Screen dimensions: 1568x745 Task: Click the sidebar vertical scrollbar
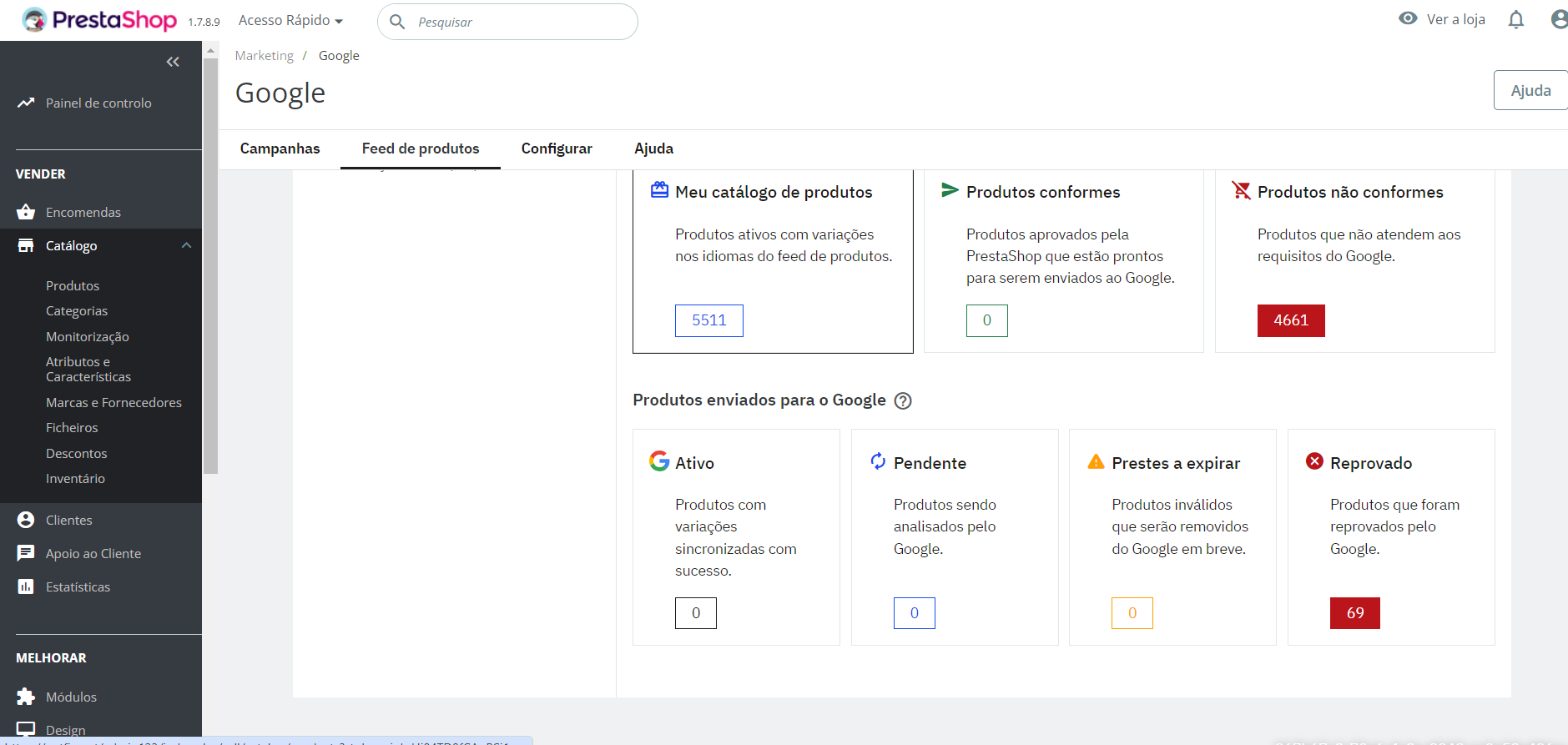(x=210, y=265)
